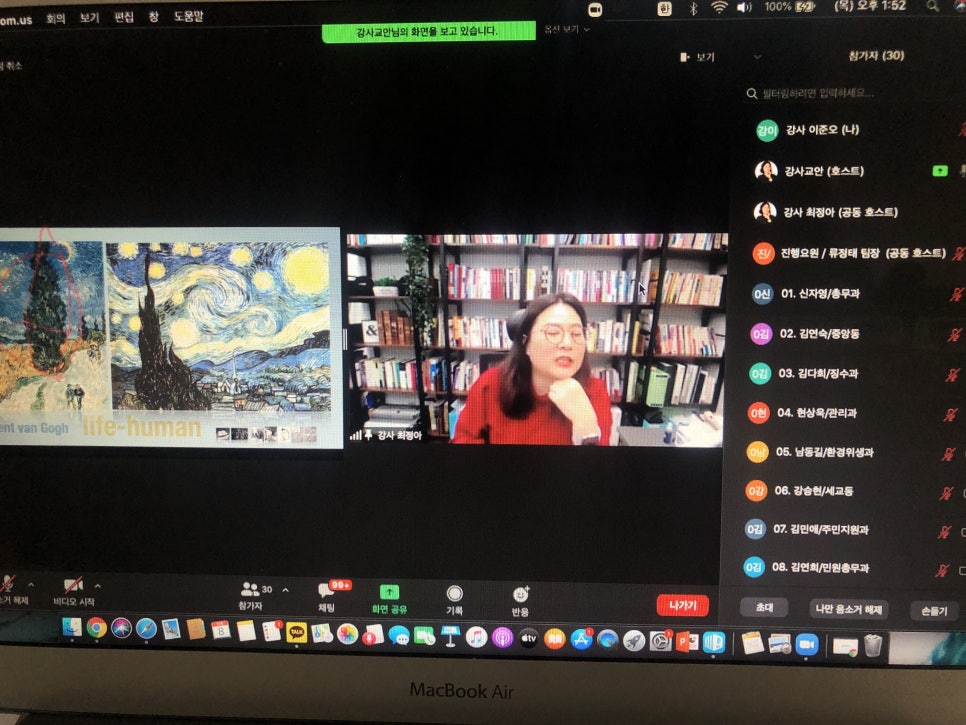This screenshot has height=725, width=966.
Task: Open the Korean input source menu
Action: (x=664, y=9)
